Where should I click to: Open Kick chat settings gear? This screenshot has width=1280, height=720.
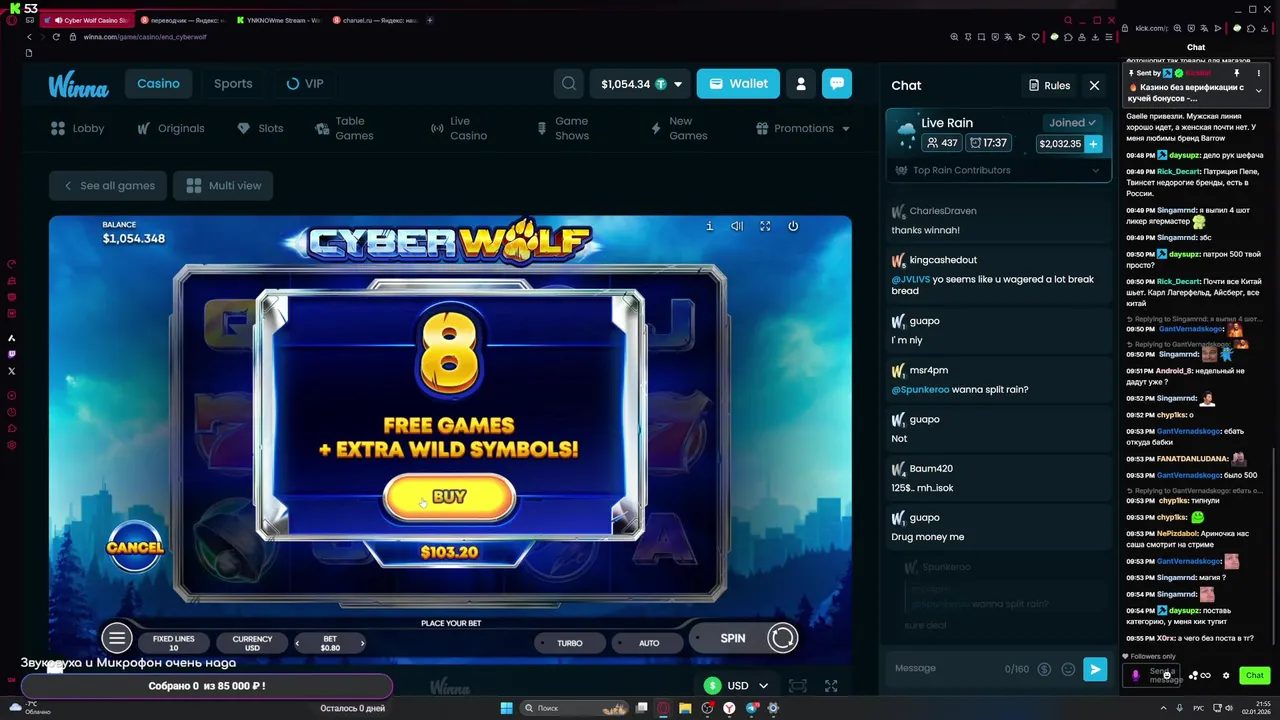point(1226,676)
